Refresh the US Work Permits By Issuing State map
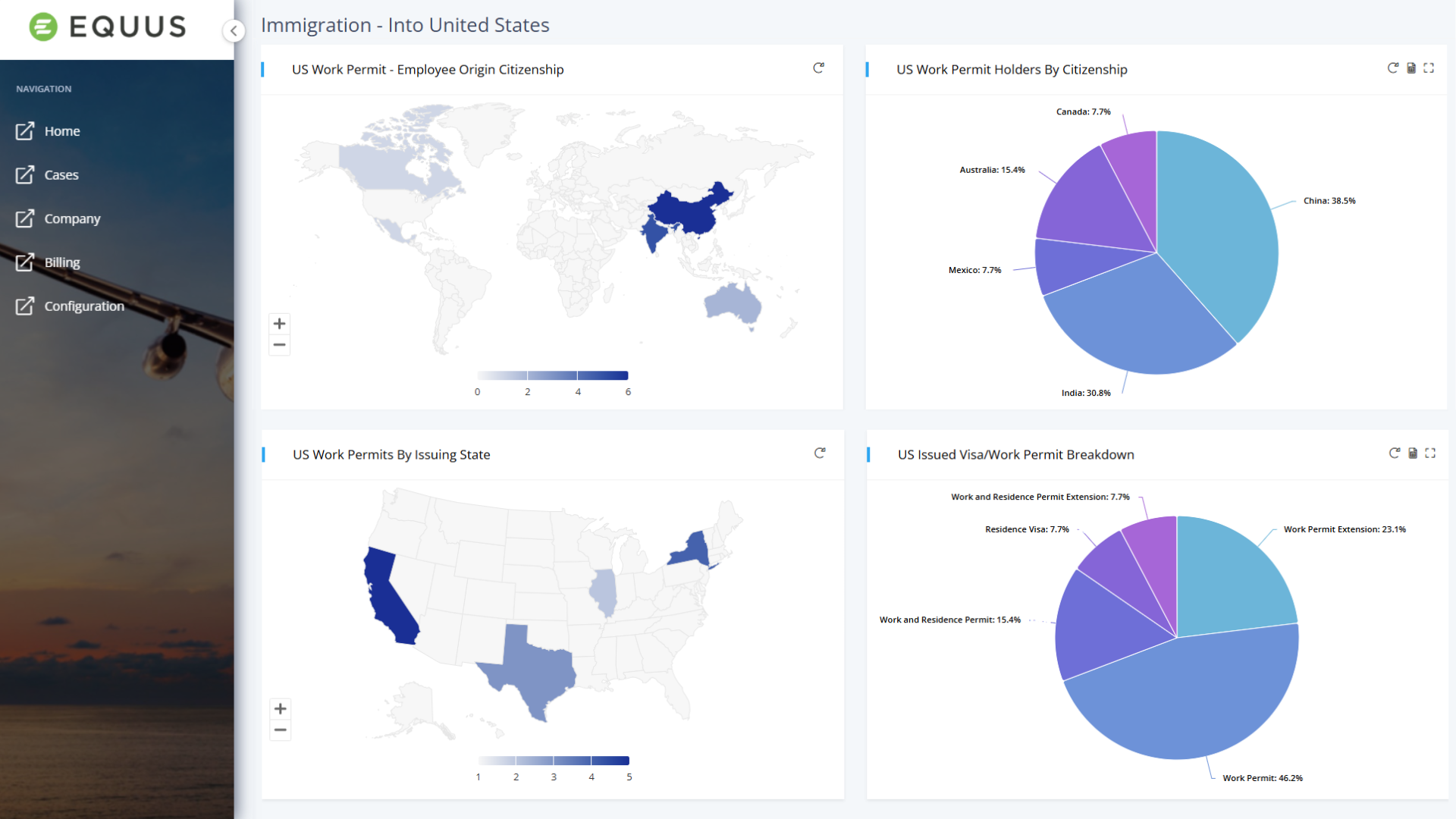The height and width of the screenshot is (819, 1456). (820, 453)
